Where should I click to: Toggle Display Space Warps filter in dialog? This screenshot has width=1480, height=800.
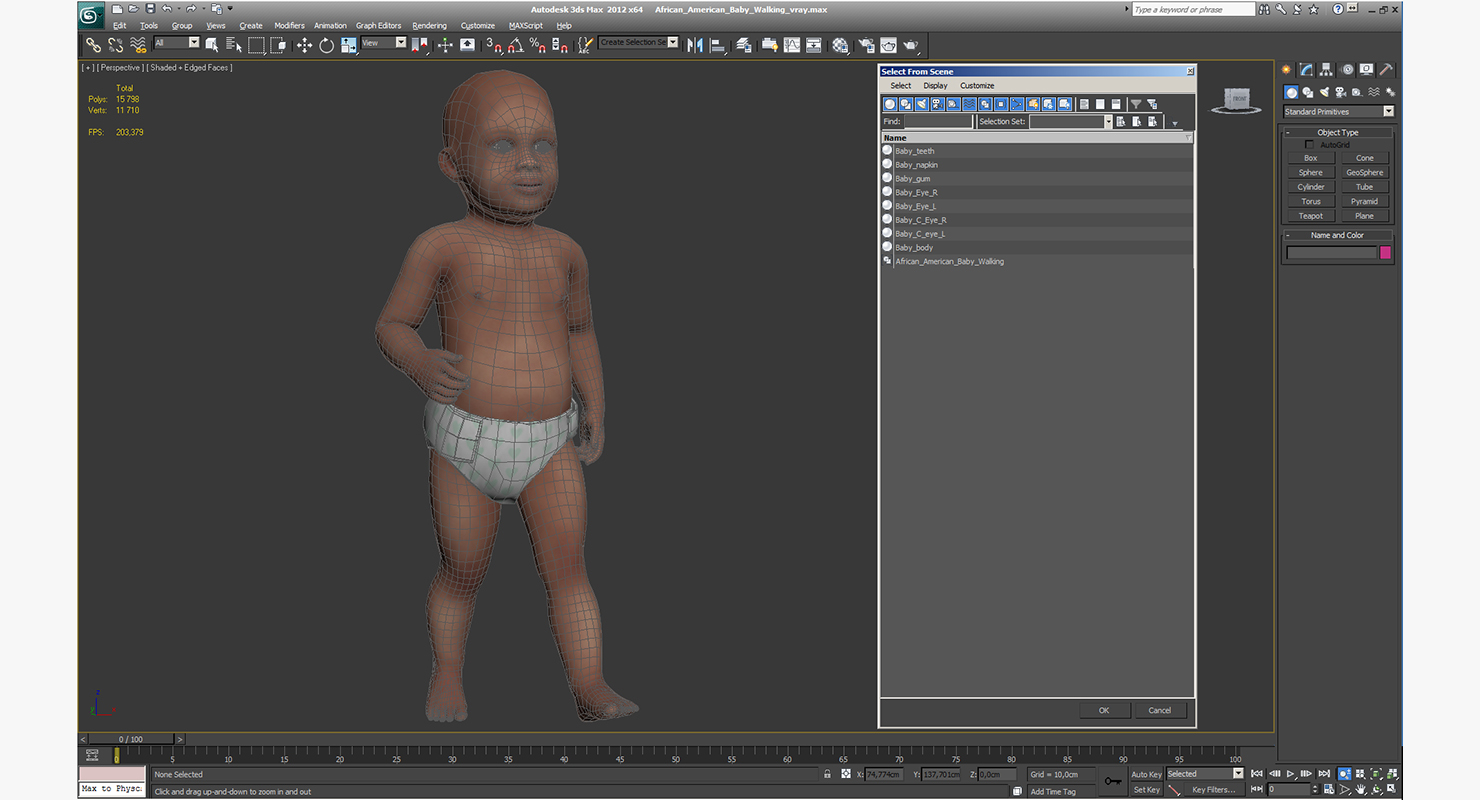click(970, 104)
